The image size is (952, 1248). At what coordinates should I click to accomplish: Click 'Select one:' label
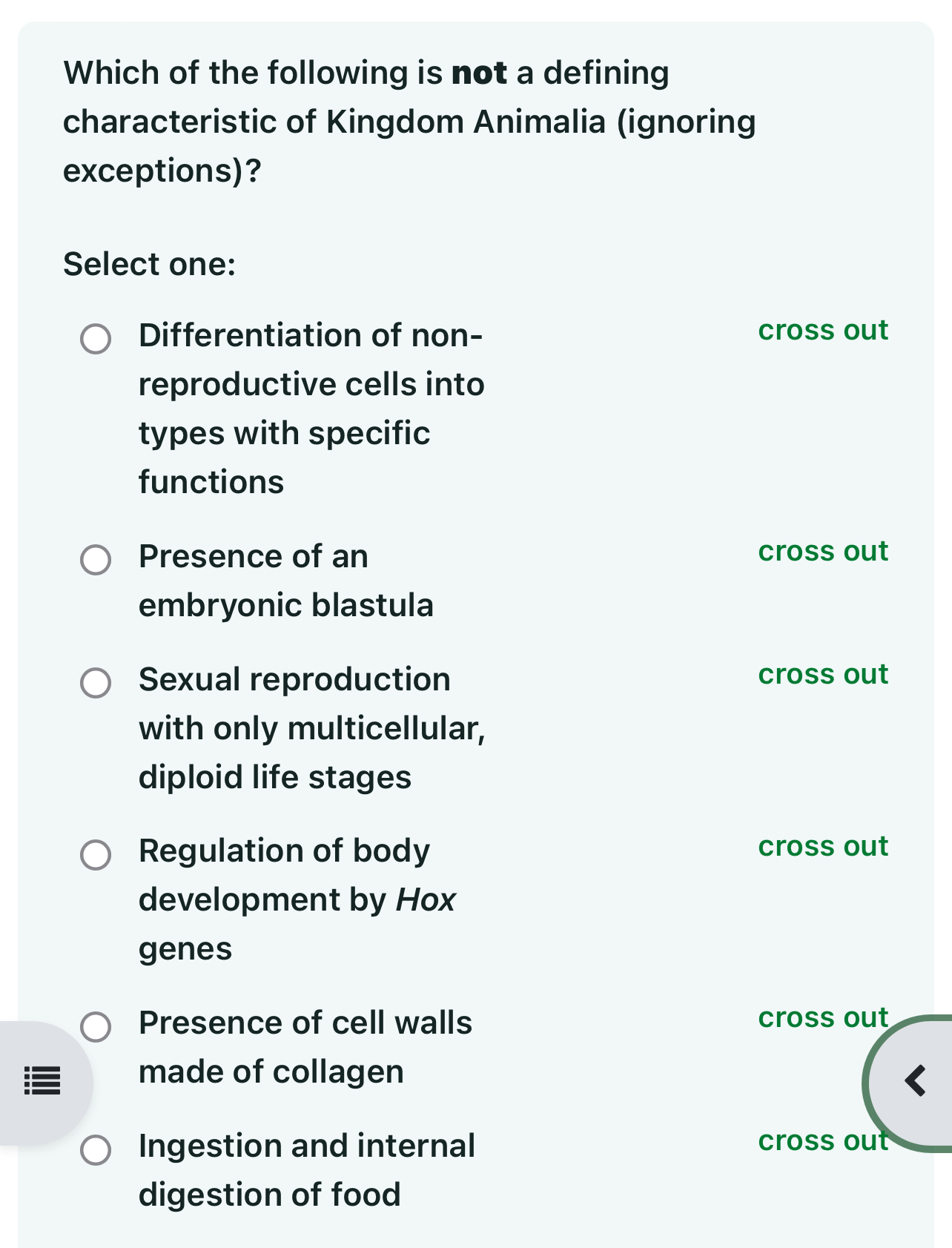[x=148, y=264]
